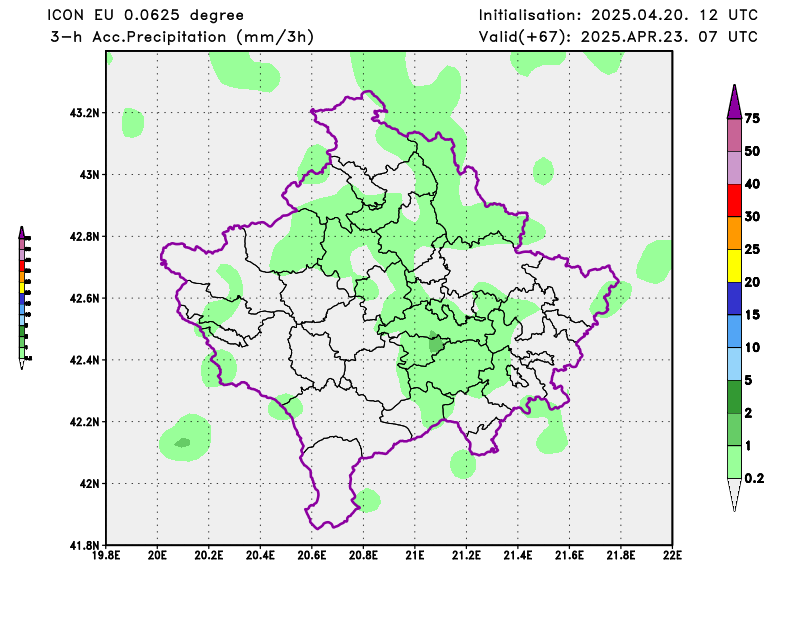The width and height of the screenshot is (800, 618).
Task: Click the darker green rain spot near 21.1E 42.45N
Action: tap(436, 343)
